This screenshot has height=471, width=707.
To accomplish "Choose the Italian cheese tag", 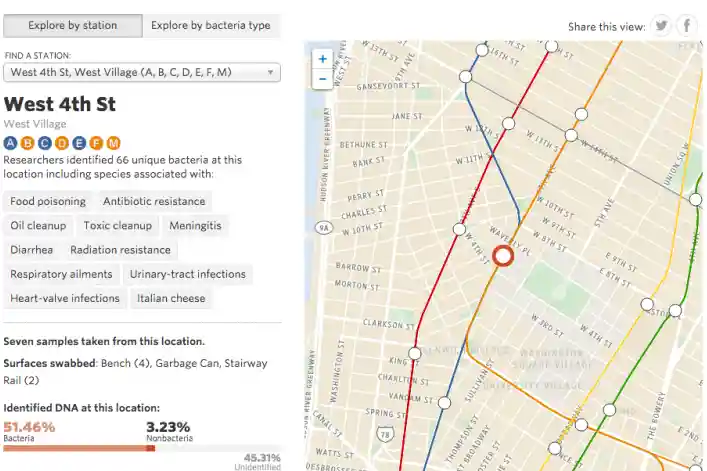I will point(171,298).
